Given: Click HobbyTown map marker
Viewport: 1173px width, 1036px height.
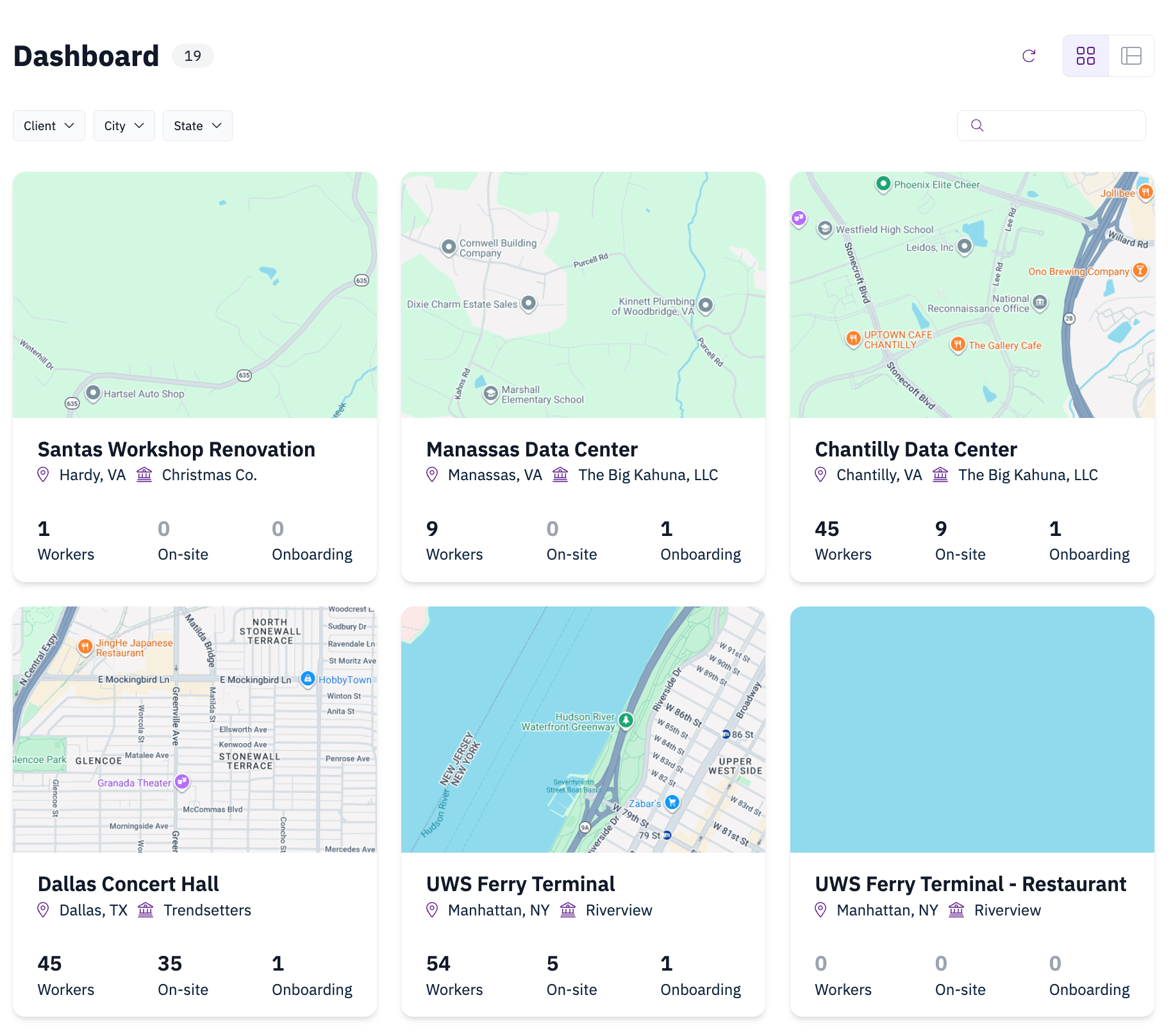Looking at the screenshot, I should point(308,678).
